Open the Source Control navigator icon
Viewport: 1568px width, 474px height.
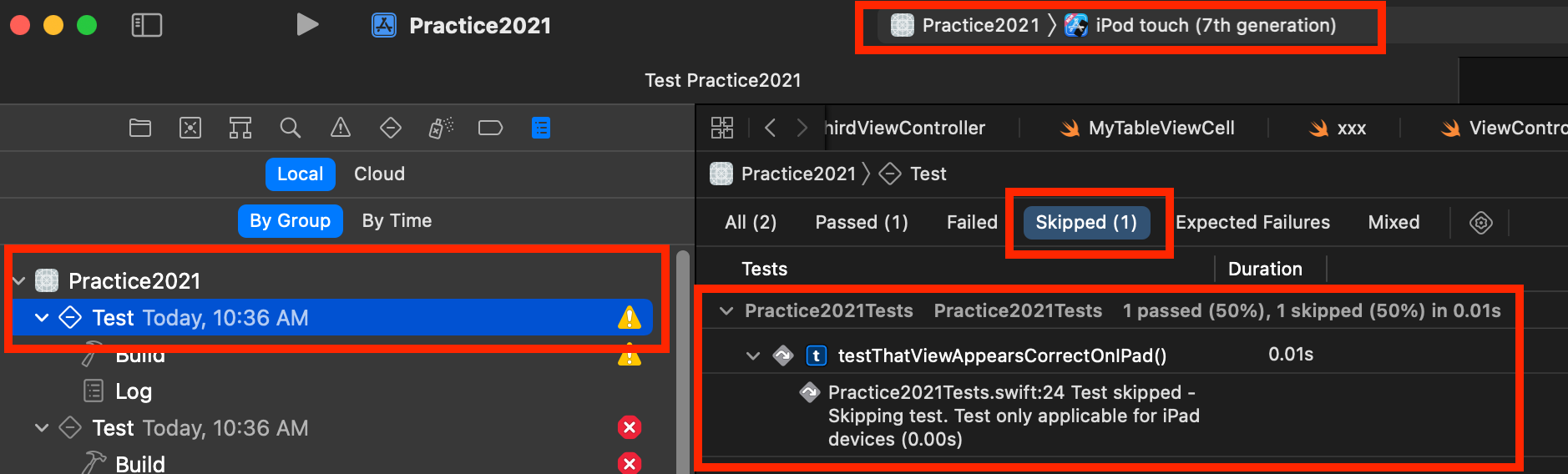pyautogui.click(x=190, y=128)
